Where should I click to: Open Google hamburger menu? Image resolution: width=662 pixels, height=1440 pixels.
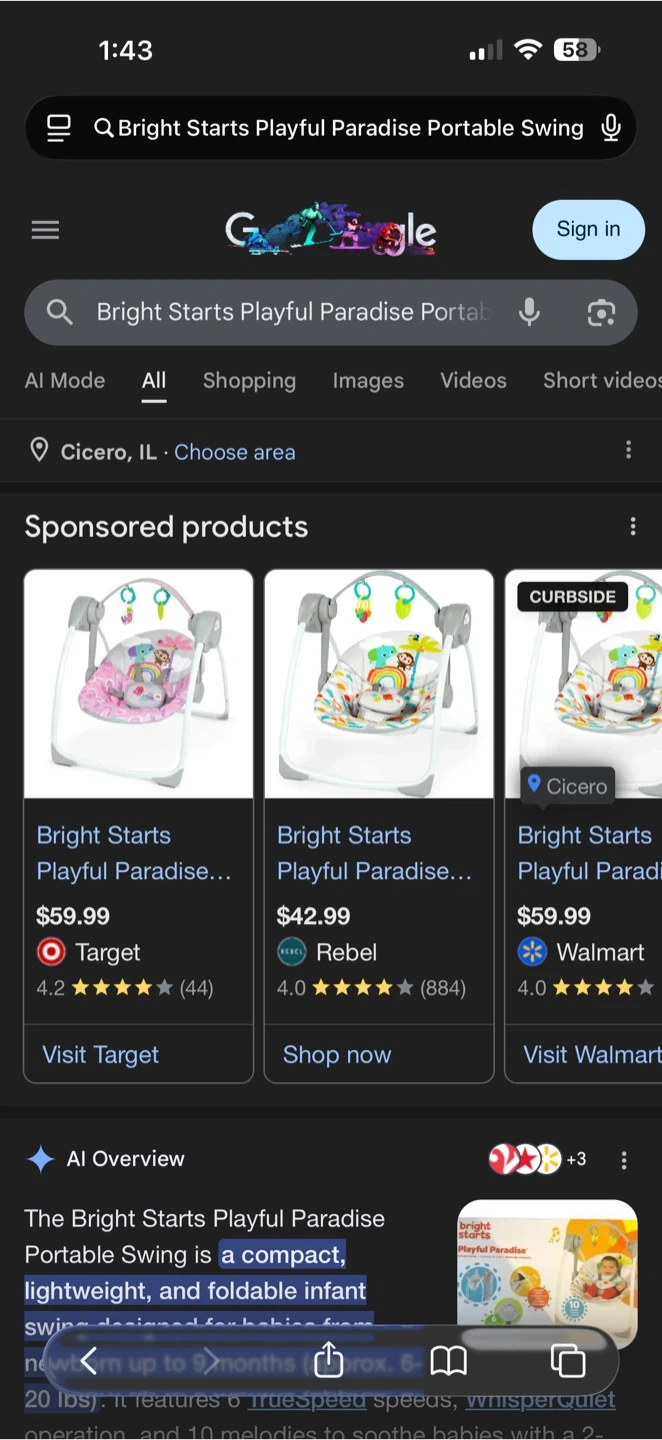click(x=45, y=231)
